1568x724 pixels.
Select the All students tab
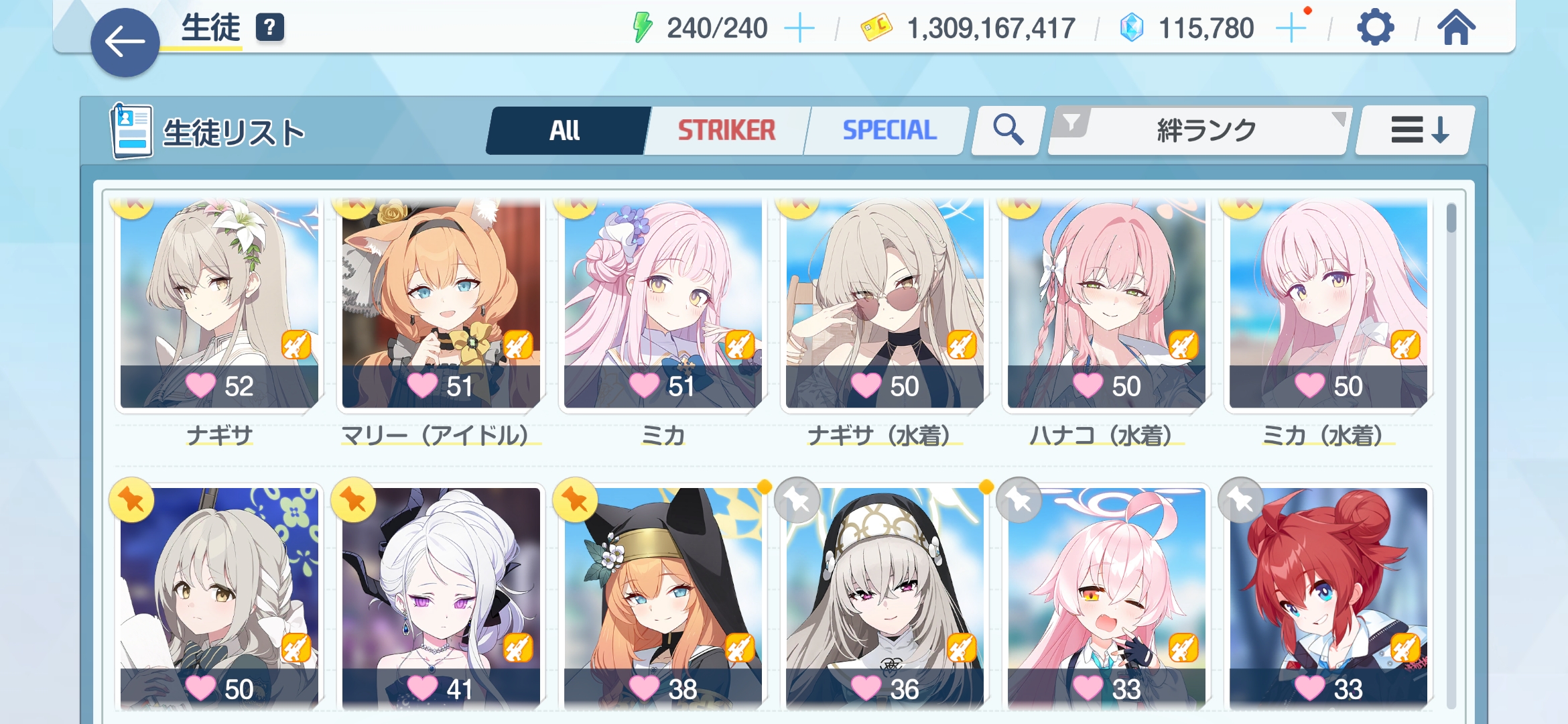pyautogui.click(x=566, y=130)
